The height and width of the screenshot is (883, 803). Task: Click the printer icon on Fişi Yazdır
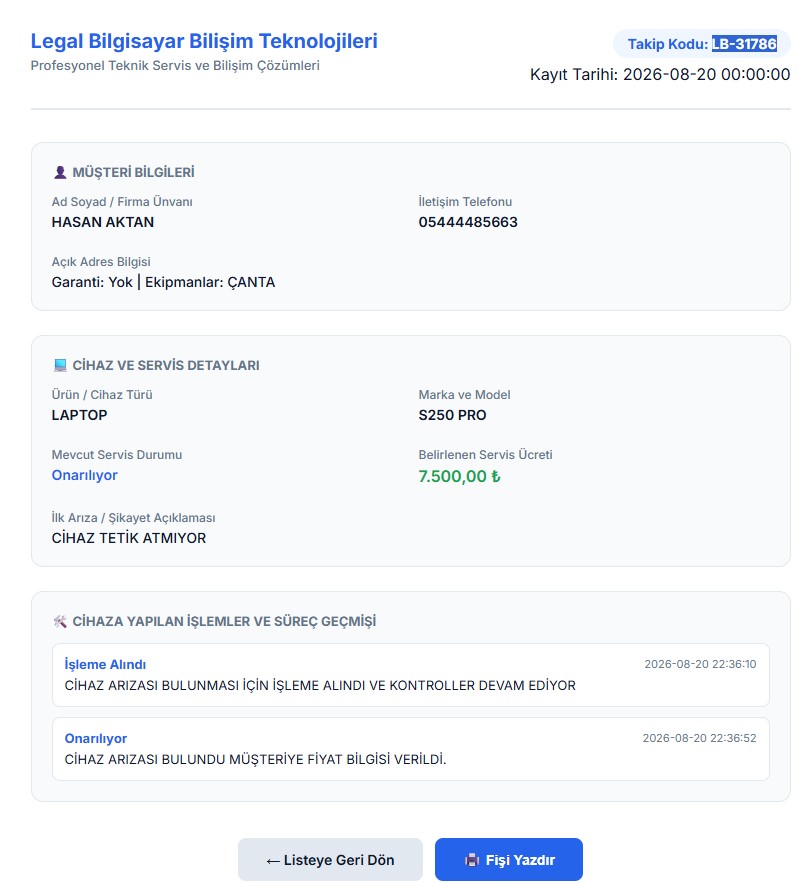(471, 860)
